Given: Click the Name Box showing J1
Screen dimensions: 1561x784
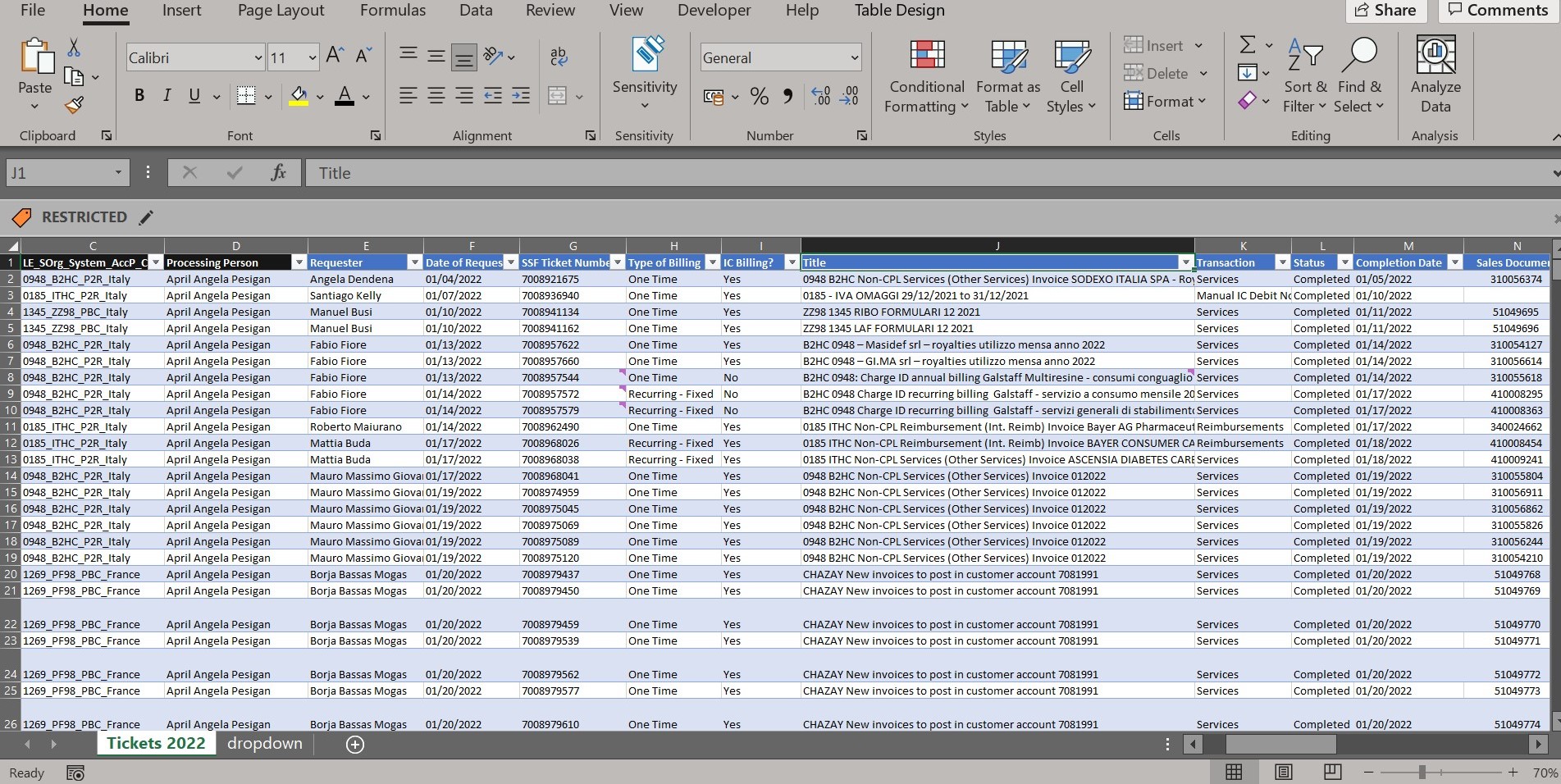Looking at the screenshot, I should [57, 173].
